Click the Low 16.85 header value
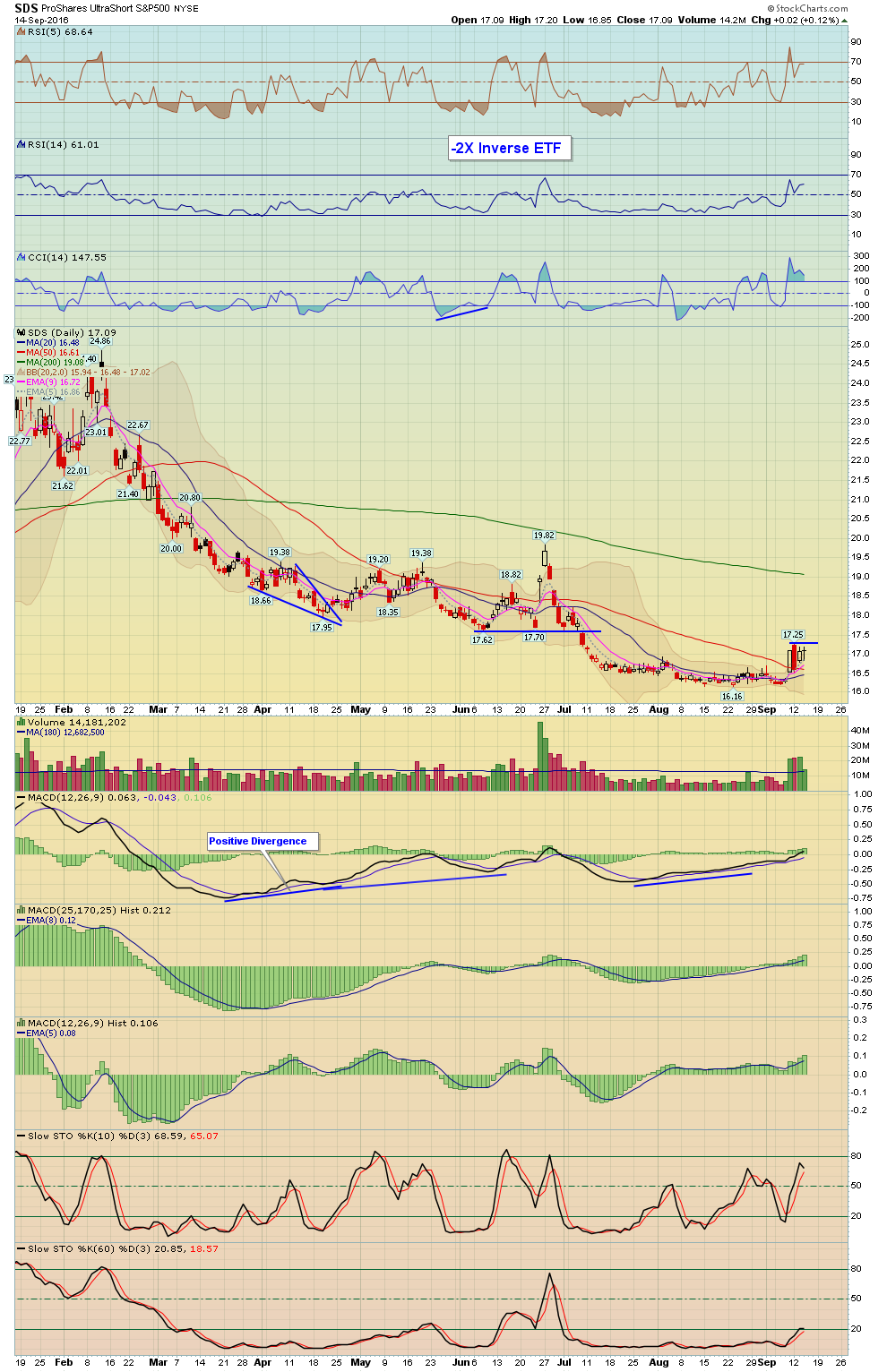The width and height of the screenshot is (887, 1372). pos(586,20)
